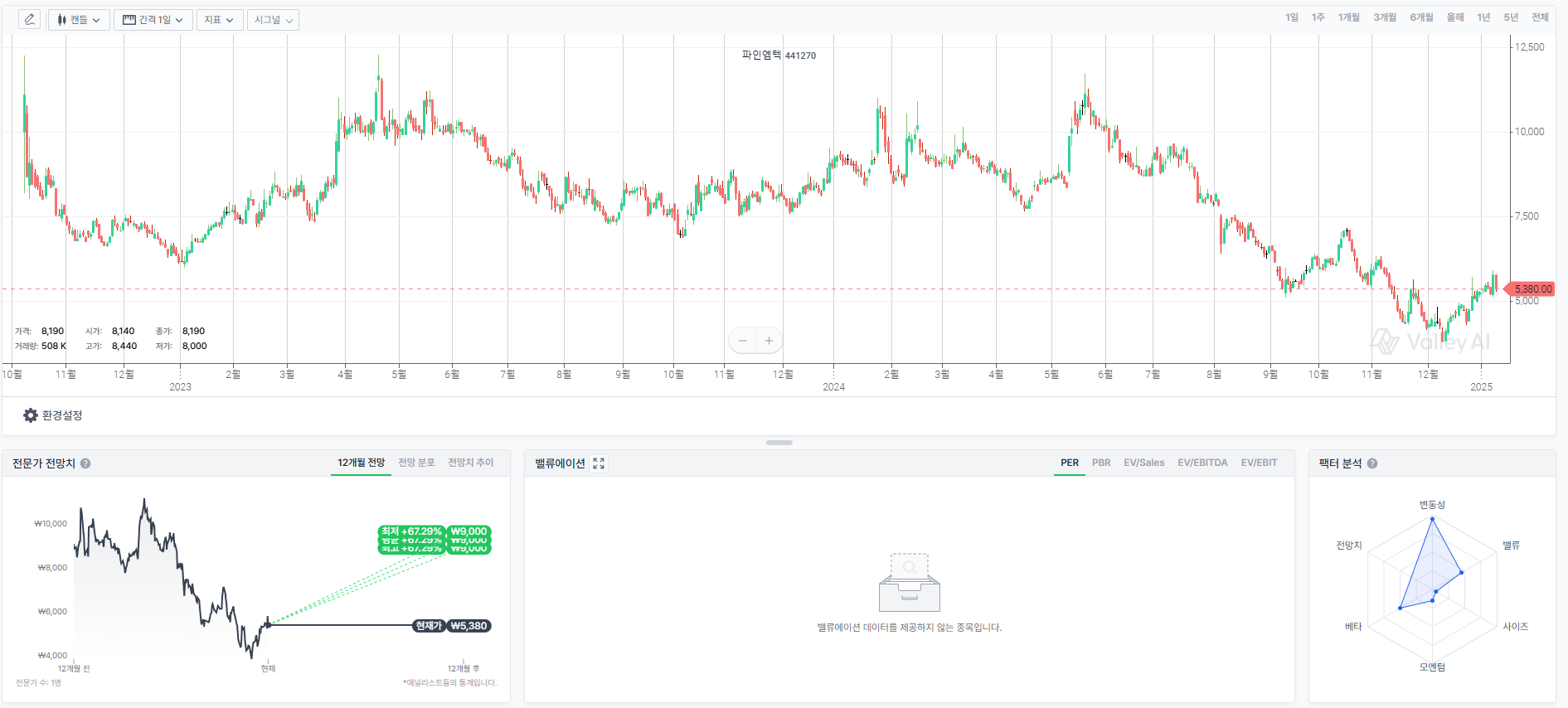
Task: Select the PBR valuation tab
Action: (1101, 463)
